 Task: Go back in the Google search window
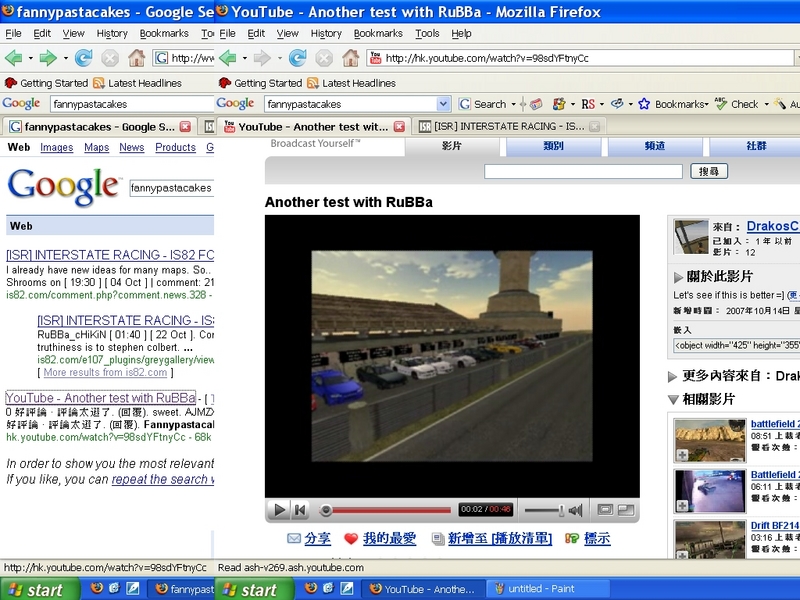coord(14,58)
